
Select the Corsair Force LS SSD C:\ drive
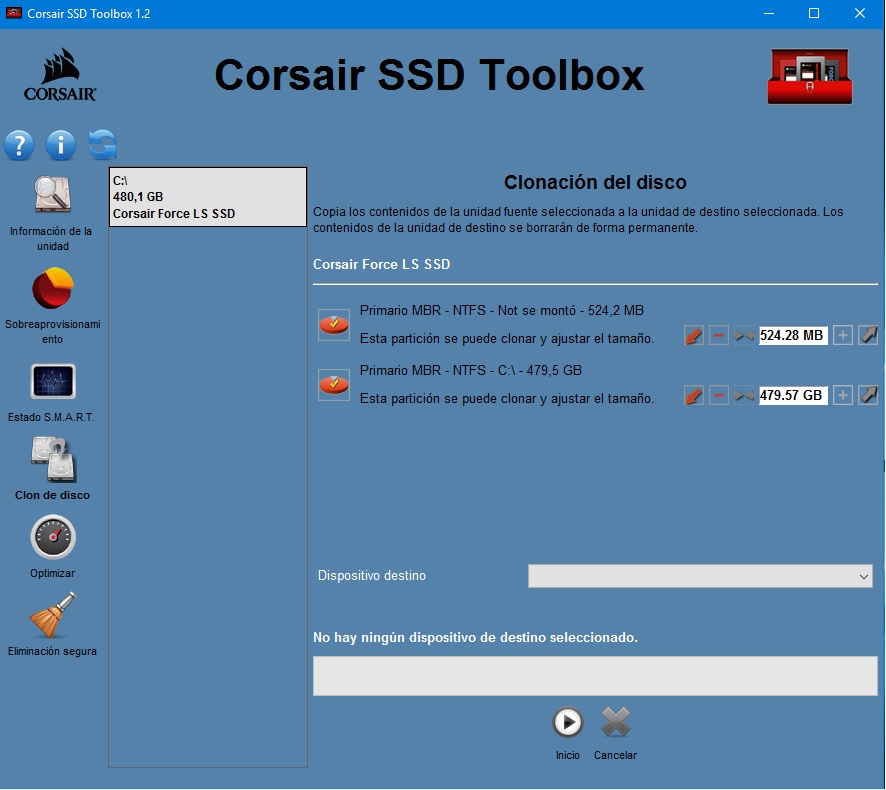click(207, 197)
